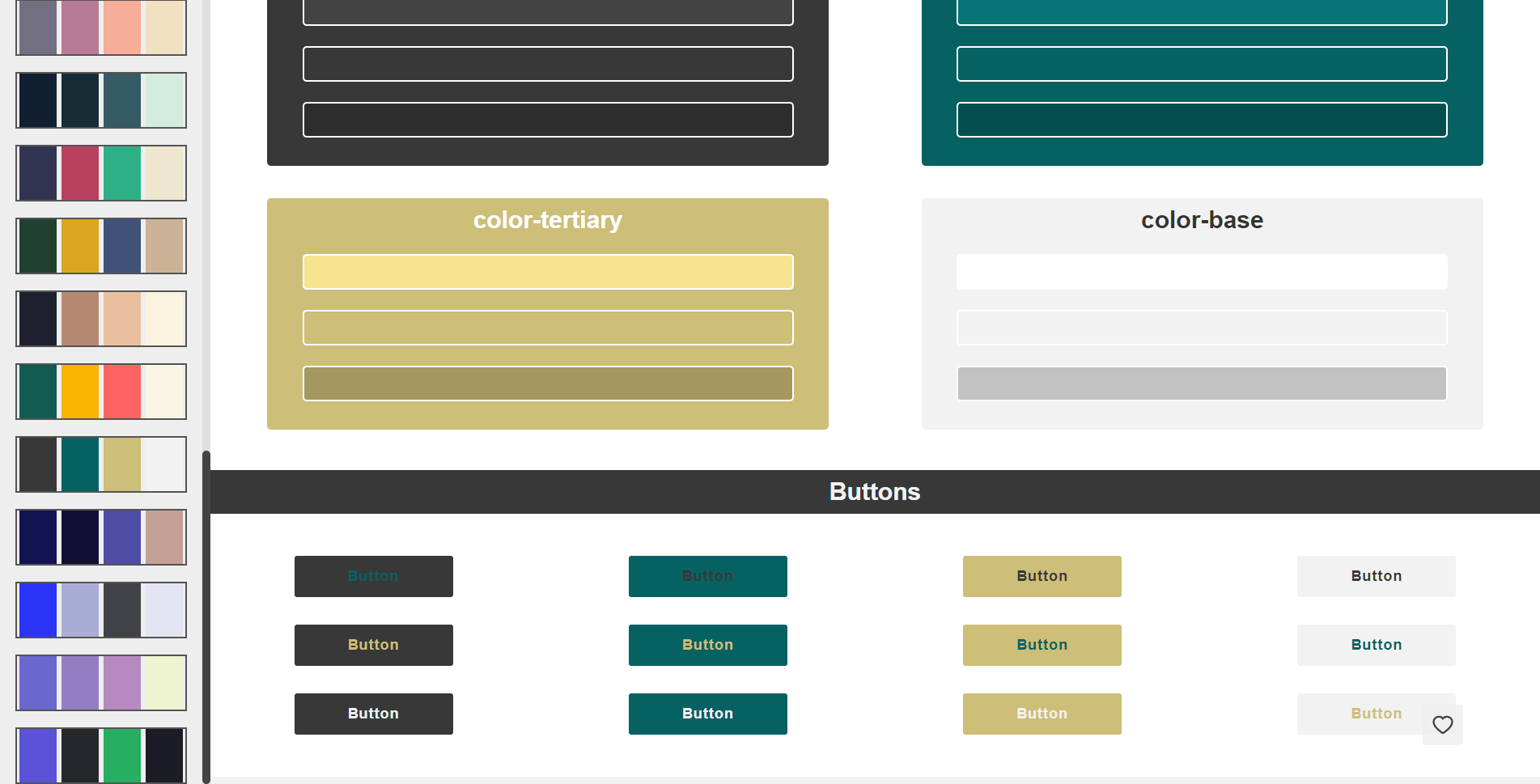This screenshot has height=784, width=1540.
Task: Select the teal-toned palette in the sidebar
Action: [100, 100]
